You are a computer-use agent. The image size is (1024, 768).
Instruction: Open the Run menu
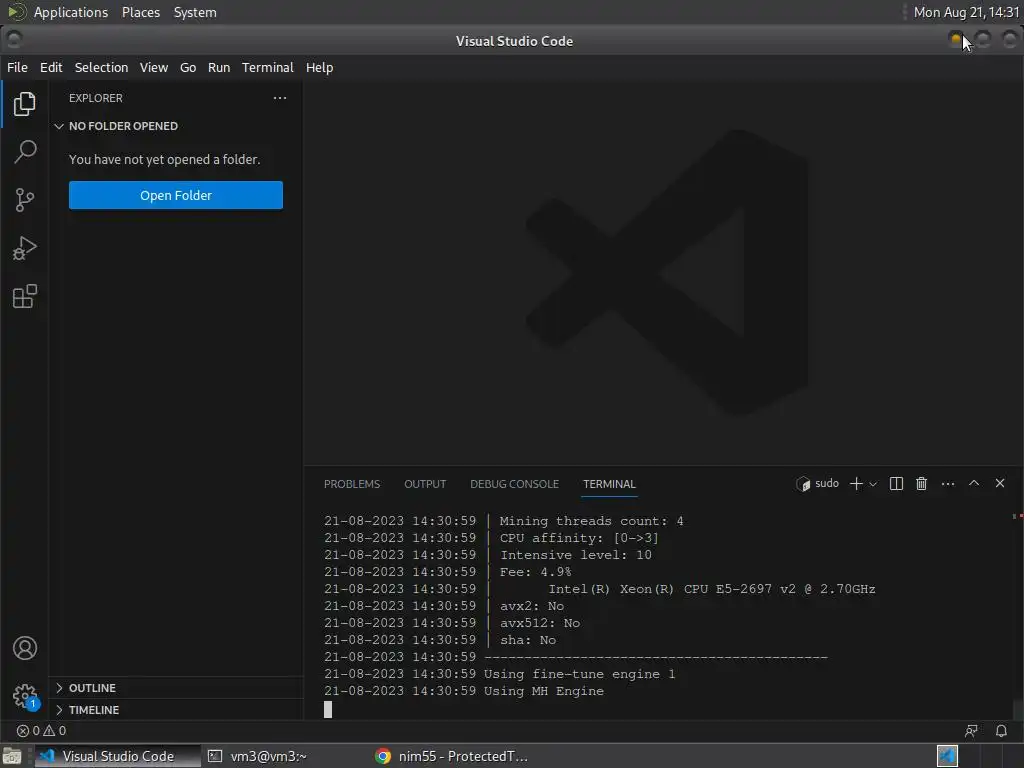pos(219,67)
